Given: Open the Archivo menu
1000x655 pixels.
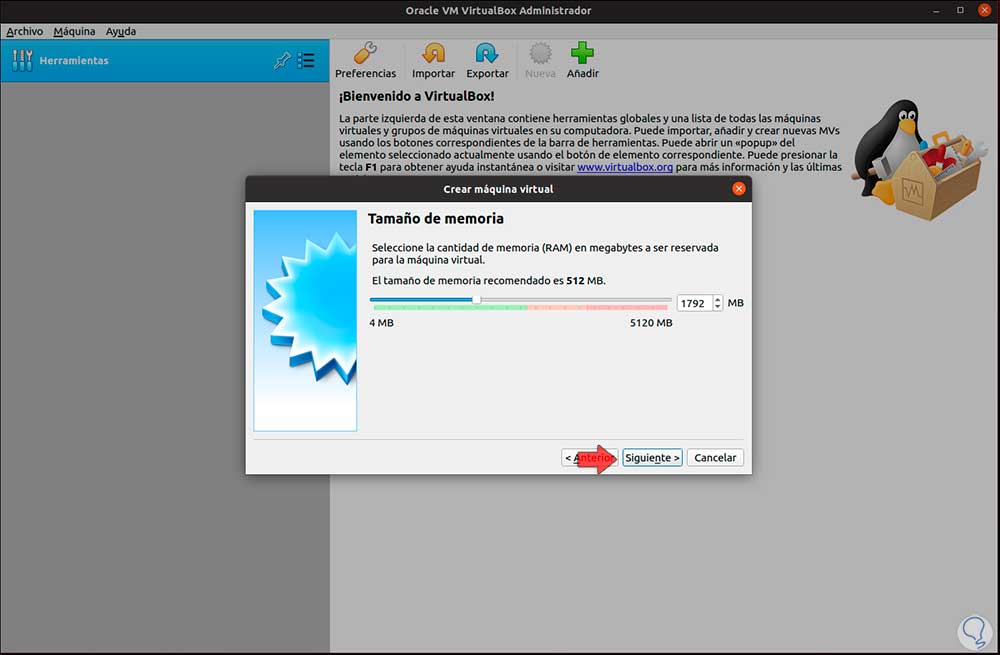Looking at the screenshot, I should (25, 31).
